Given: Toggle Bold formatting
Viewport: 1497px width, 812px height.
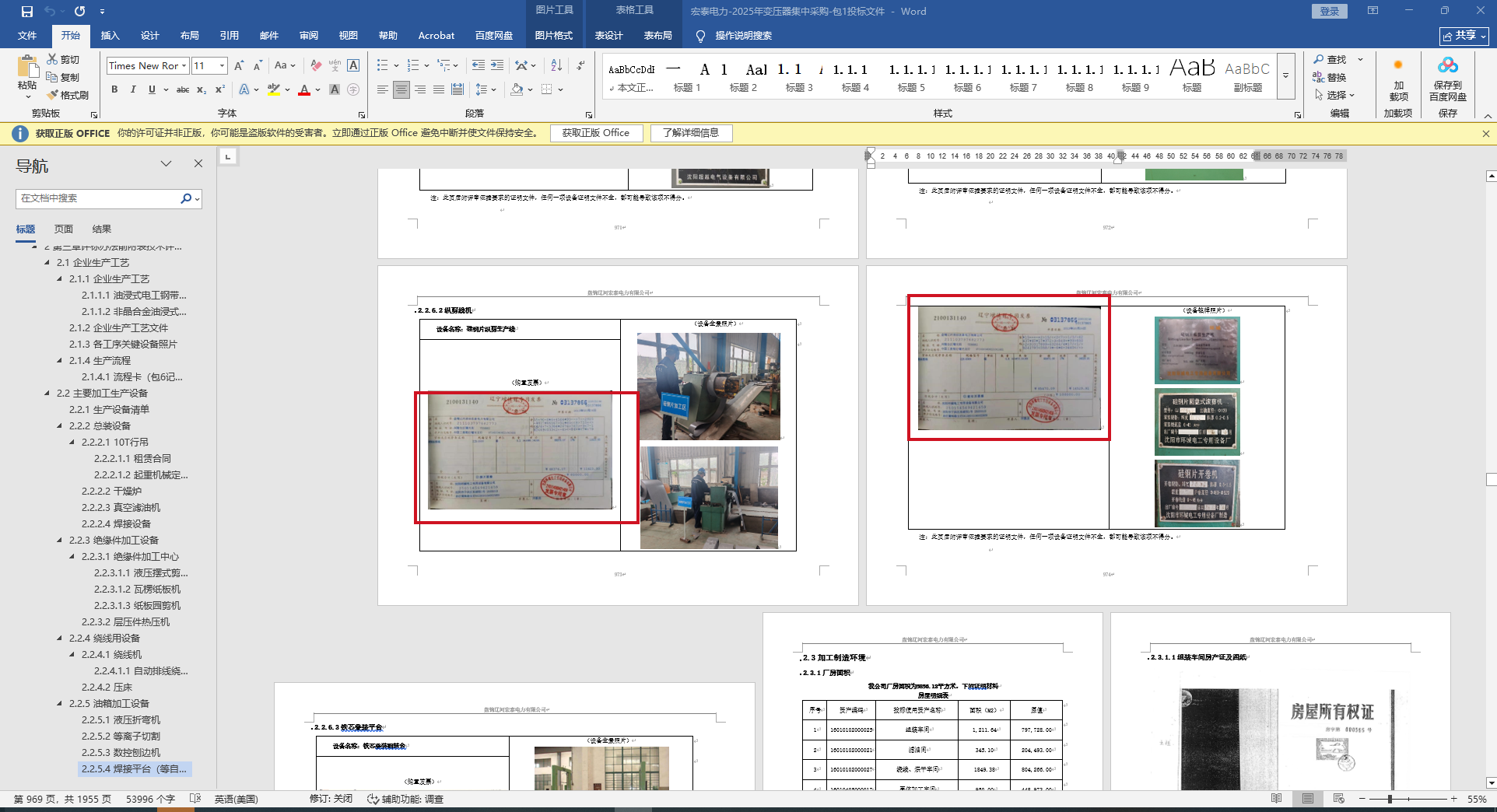Looking at the screenshot, I should (114, 89).
